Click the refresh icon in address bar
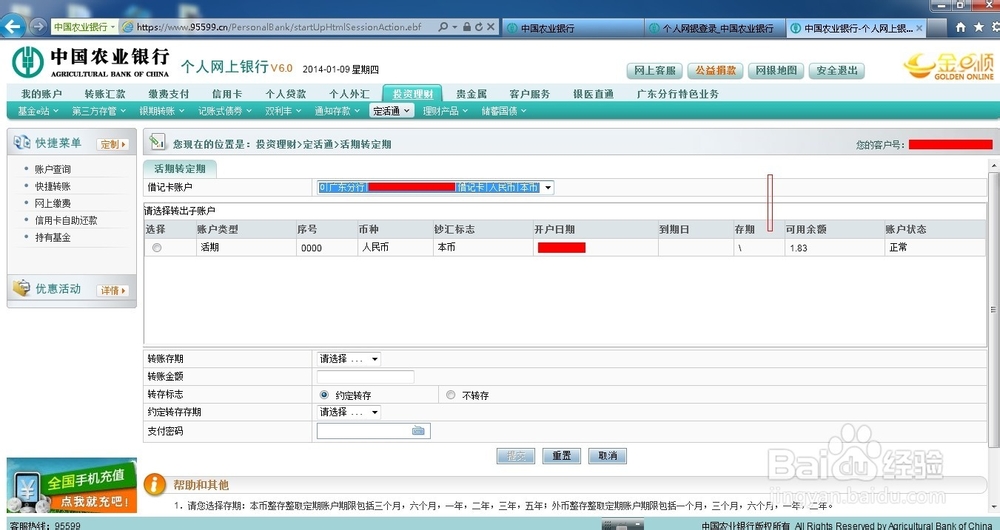Viewport: 1000px width, 530px height. coord(478,27)
